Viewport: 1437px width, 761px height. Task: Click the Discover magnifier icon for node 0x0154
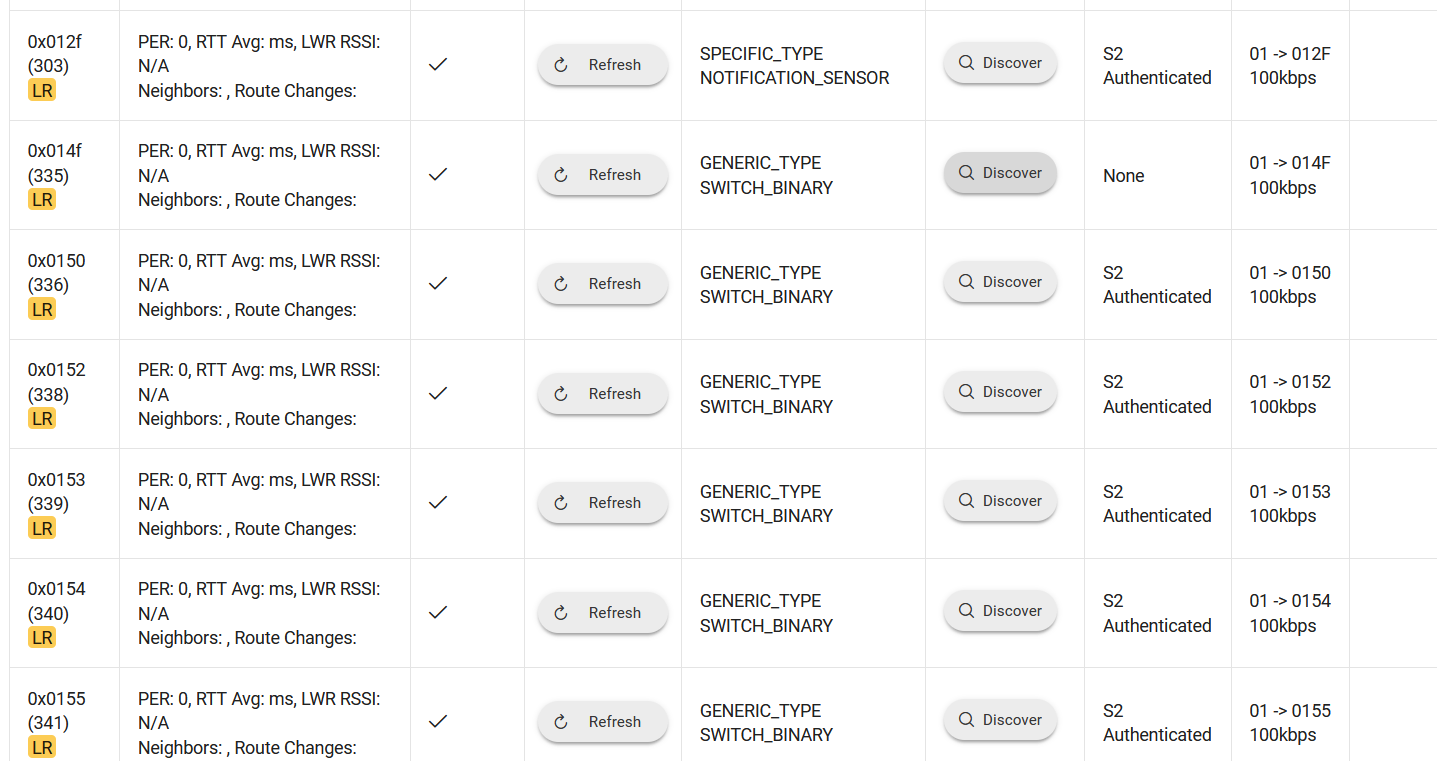coord(966,610)
